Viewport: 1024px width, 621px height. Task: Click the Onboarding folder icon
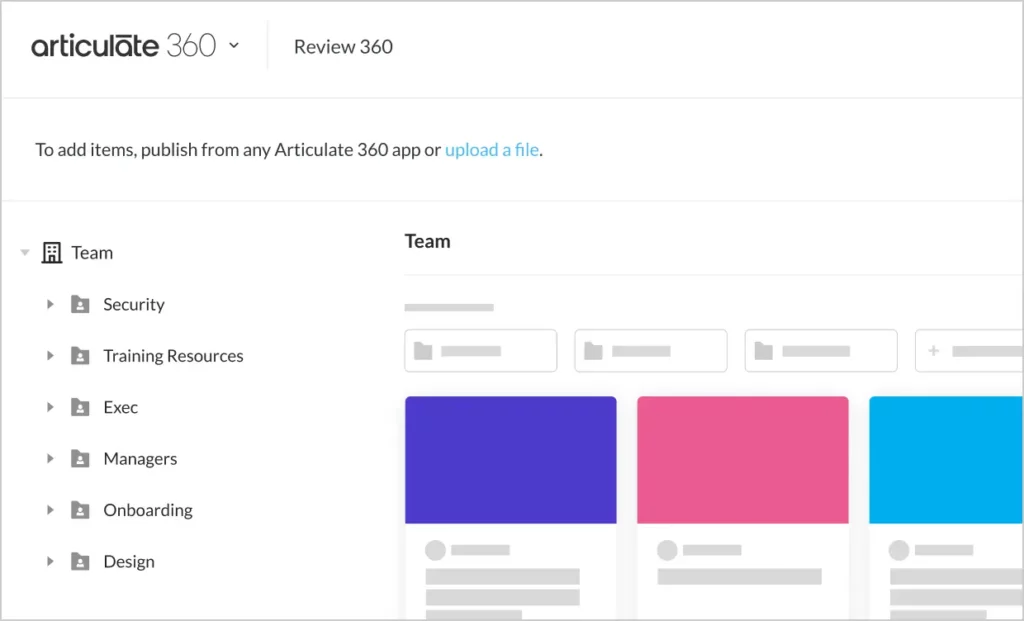(80, 510)
